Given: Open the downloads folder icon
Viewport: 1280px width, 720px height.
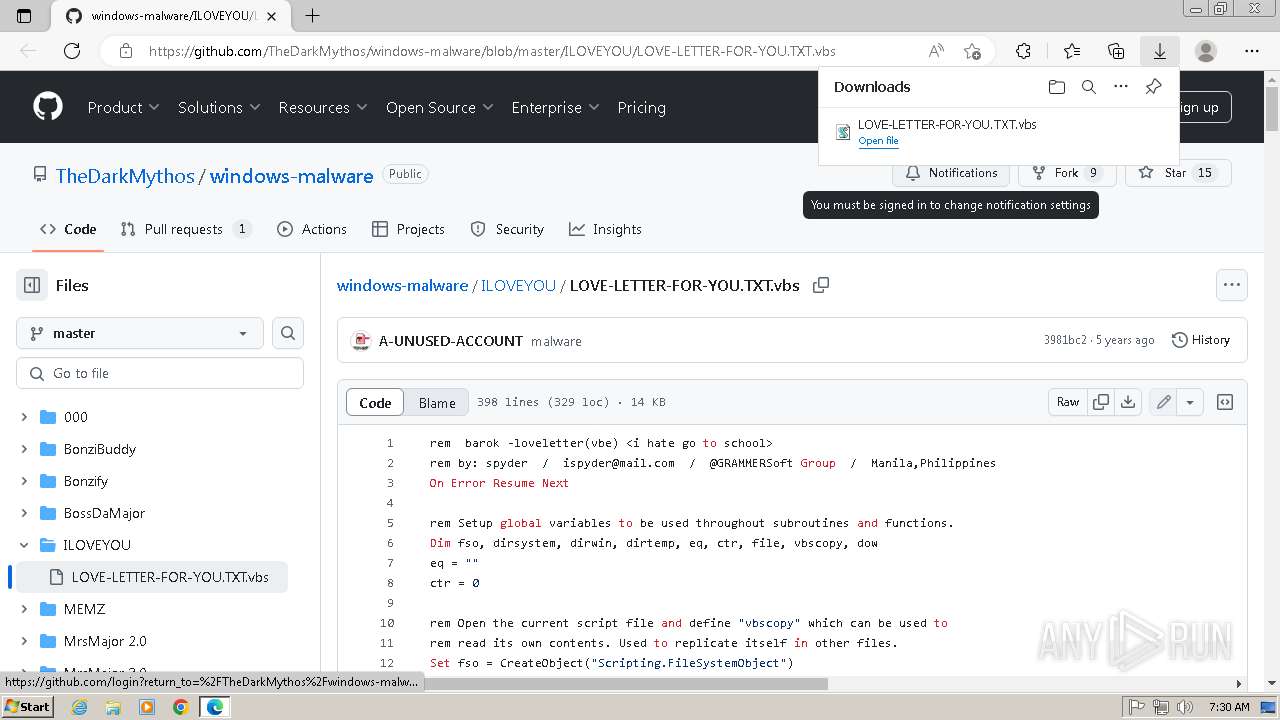Looking at the screenshot, I should tap(1057, 87).
